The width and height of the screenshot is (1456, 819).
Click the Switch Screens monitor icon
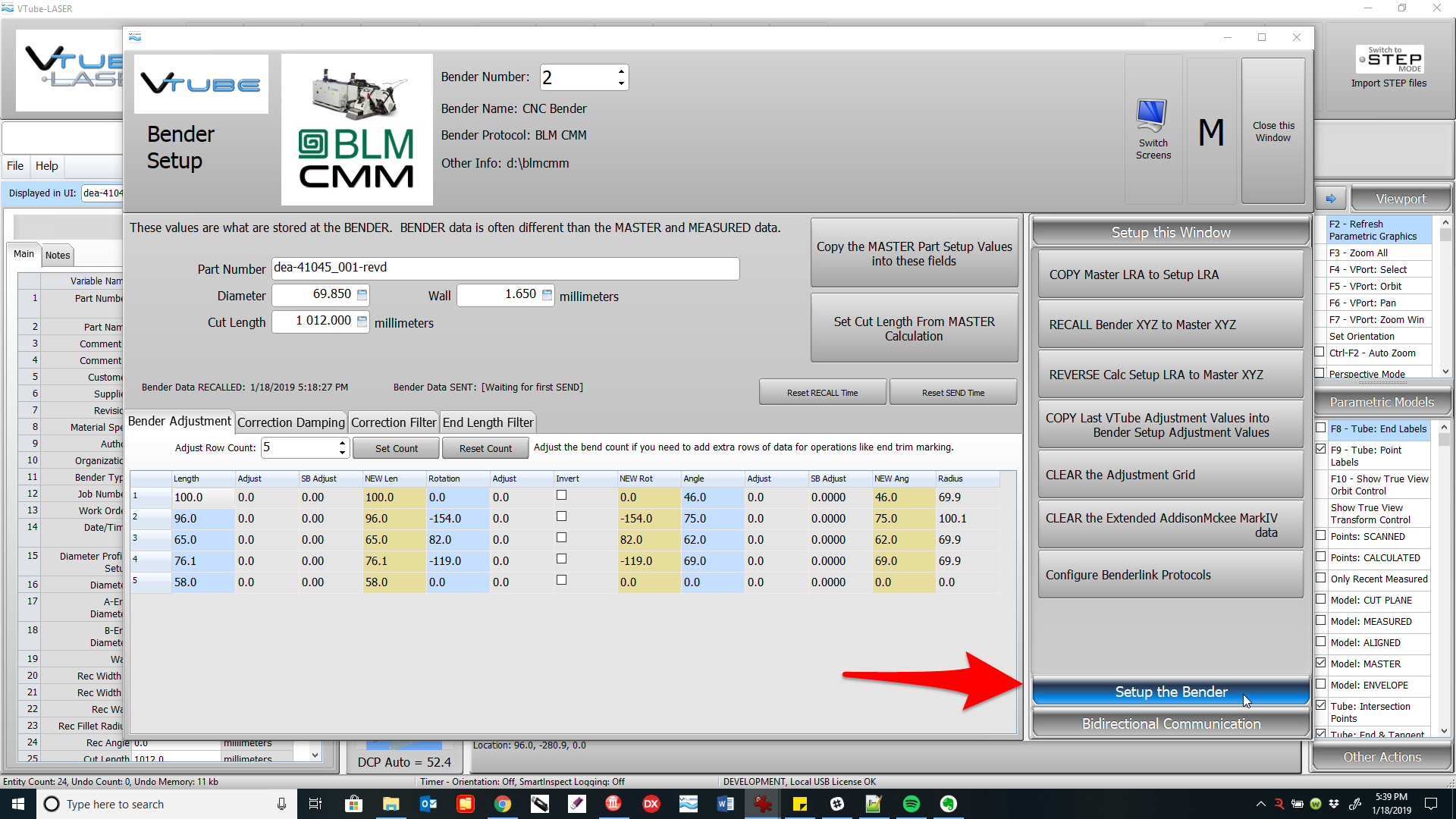point(1152,115)
